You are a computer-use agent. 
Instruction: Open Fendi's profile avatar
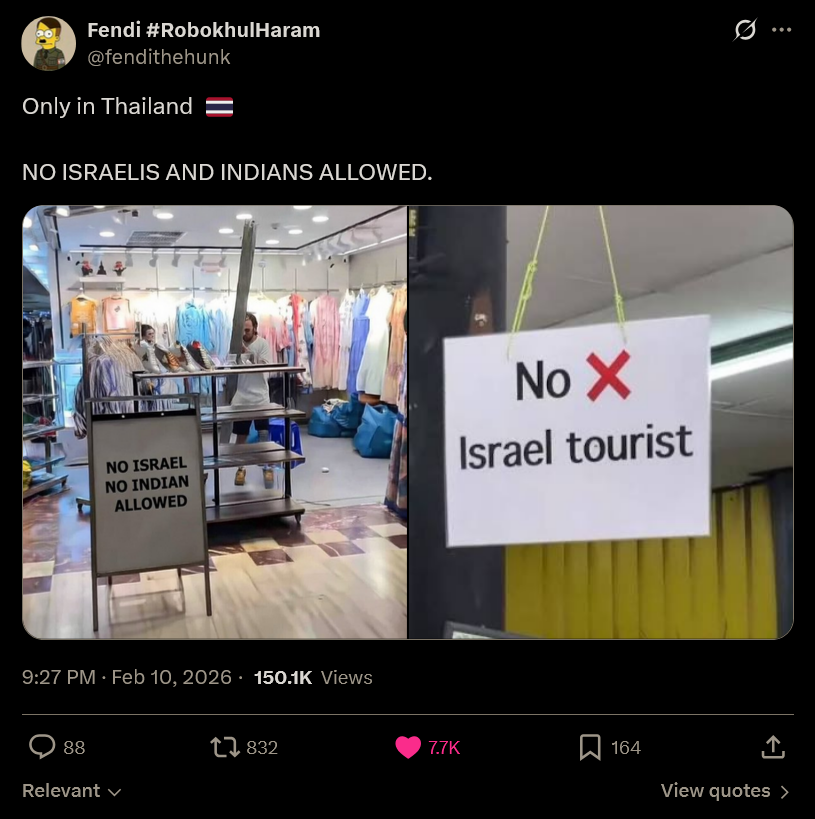click(x=49, y=43)
